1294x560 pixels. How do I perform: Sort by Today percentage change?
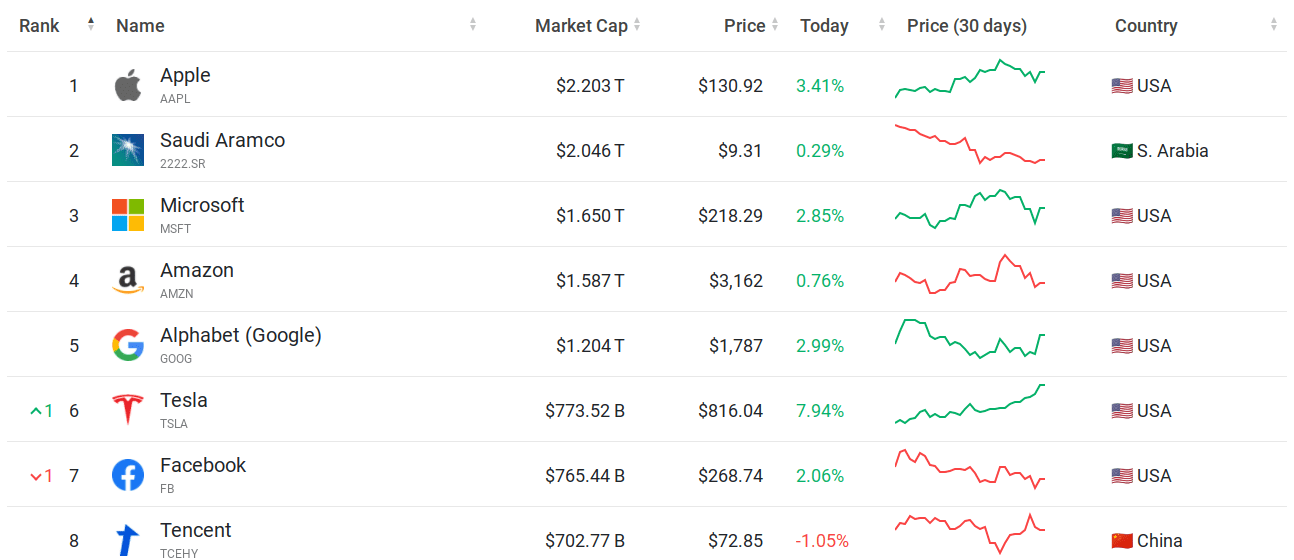tap(824, 26)
